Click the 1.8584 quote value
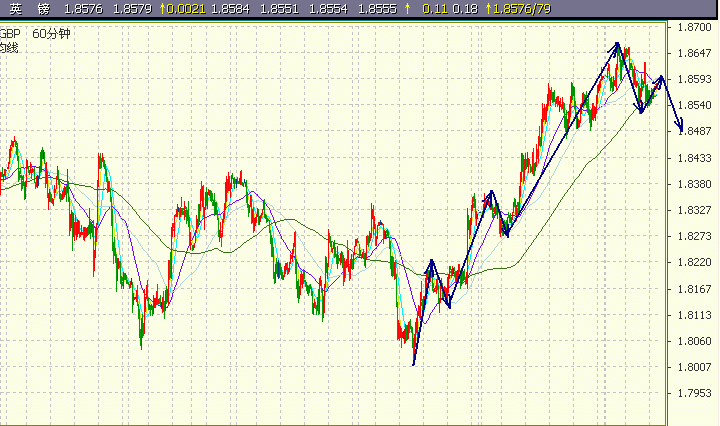The width and height of the screenshot is (720, 426). 231,9
